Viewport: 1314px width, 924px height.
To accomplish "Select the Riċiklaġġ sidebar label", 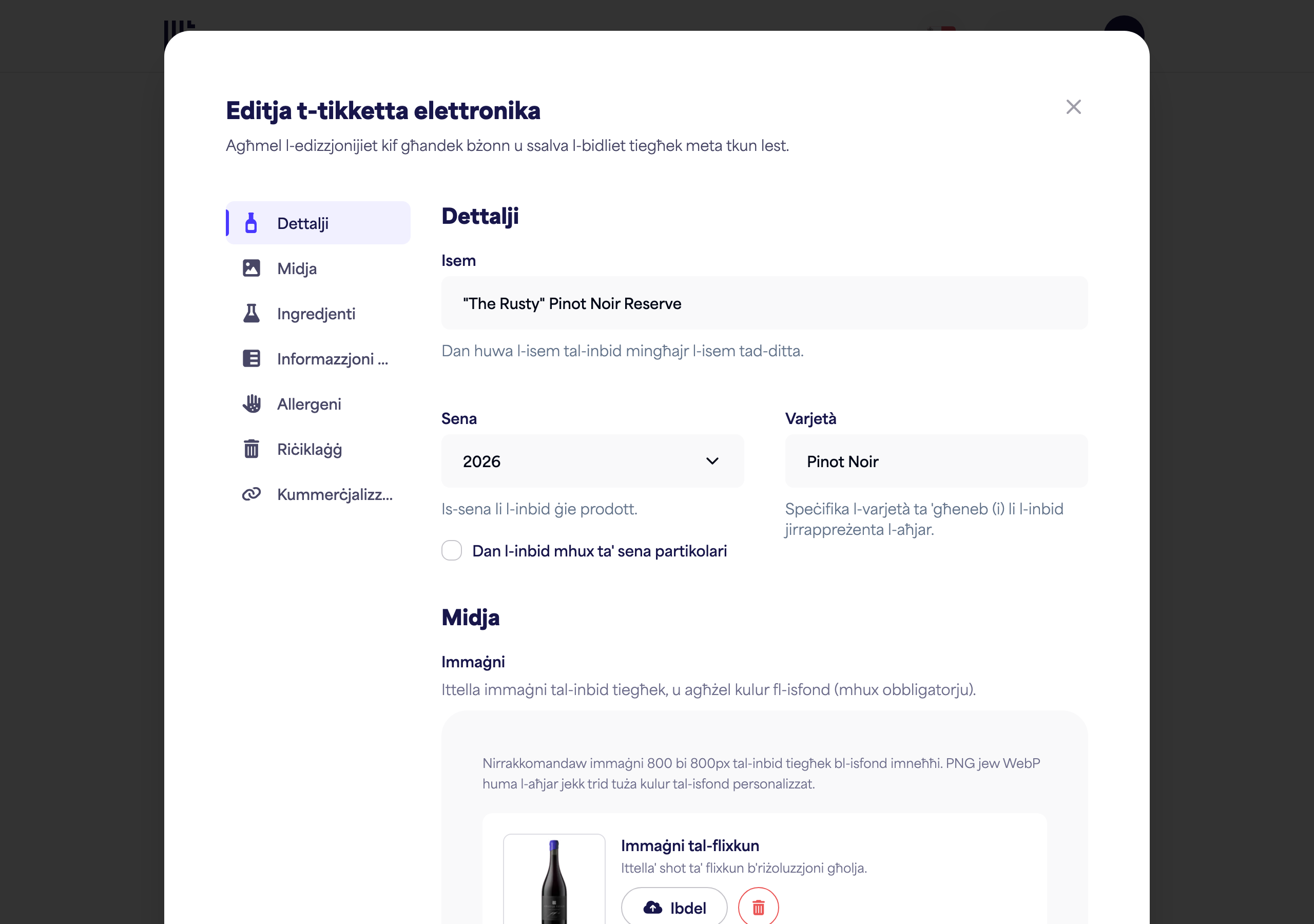I will [x=309, y=449].
